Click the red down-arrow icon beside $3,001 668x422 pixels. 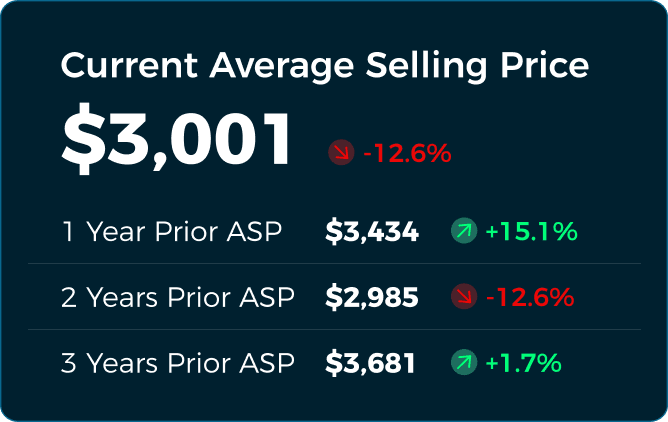(x=341, y=153)
